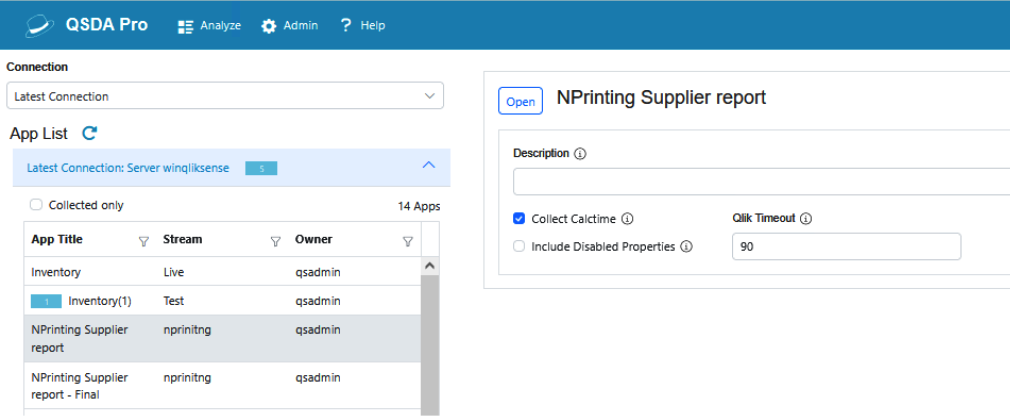Click the badge 1 beside Inventory(1)
The height and width of the screenshot is (418, 1010).
[46, 301]
